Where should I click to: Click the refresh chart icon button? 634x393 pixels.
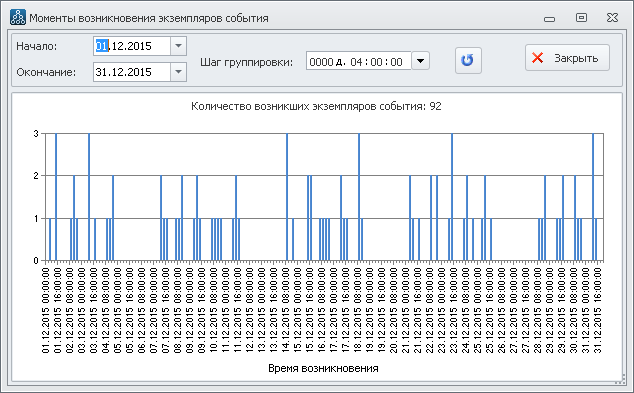click(468, 60)
